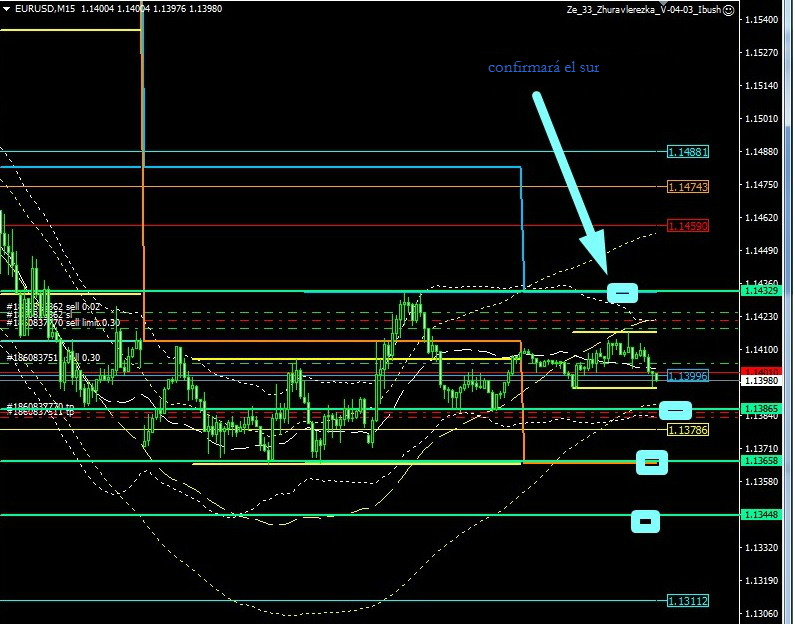The height and width of the screenshot is (639, 795).
Task: Click the 1.13996 blue price label
Action: click(688, 375)
